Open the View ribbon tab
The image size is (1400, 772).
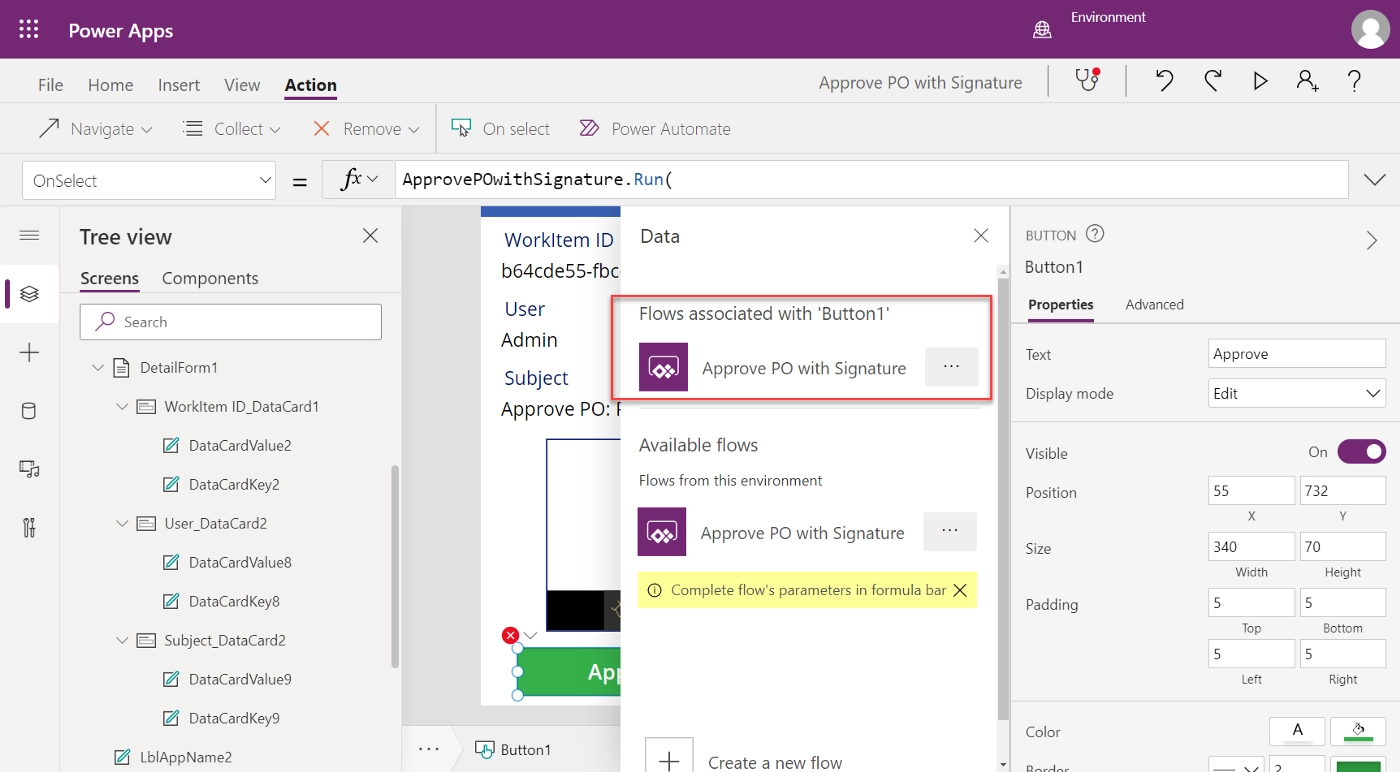[242, 85]
